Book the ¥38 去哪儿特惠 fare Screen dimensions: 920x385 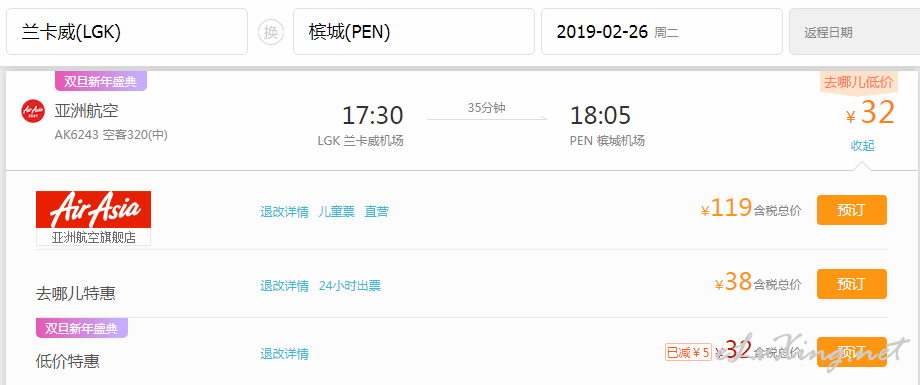coord(851,284)
